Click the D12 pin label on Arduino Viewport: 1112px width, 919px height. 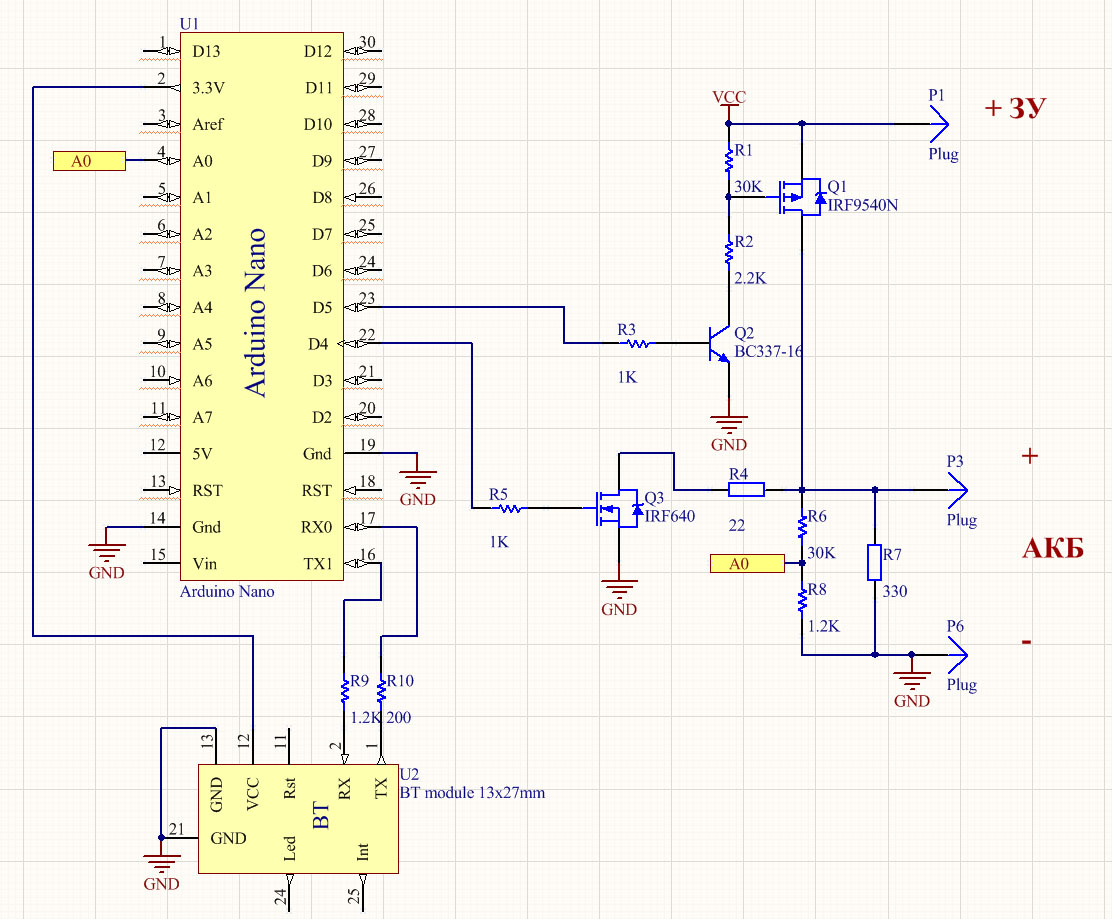[318, 51]
